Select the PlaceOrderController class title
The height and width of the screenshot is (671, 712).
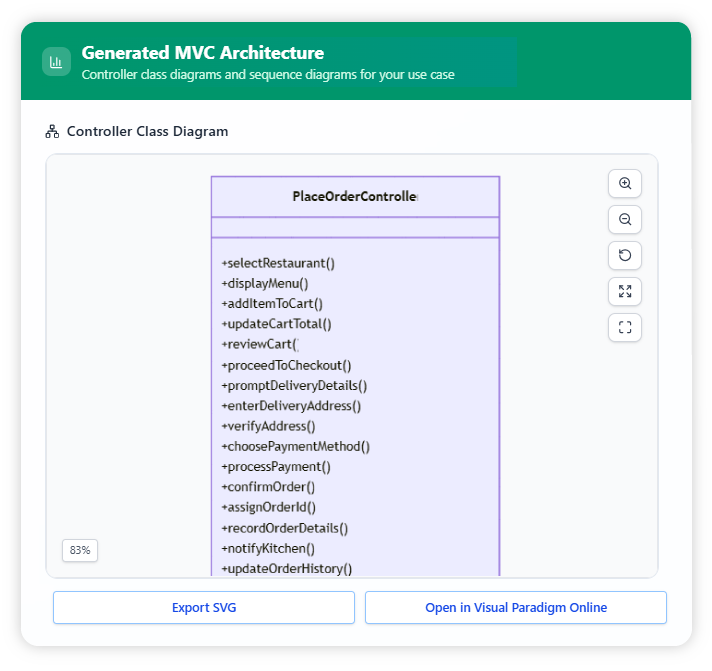[354, 197]
